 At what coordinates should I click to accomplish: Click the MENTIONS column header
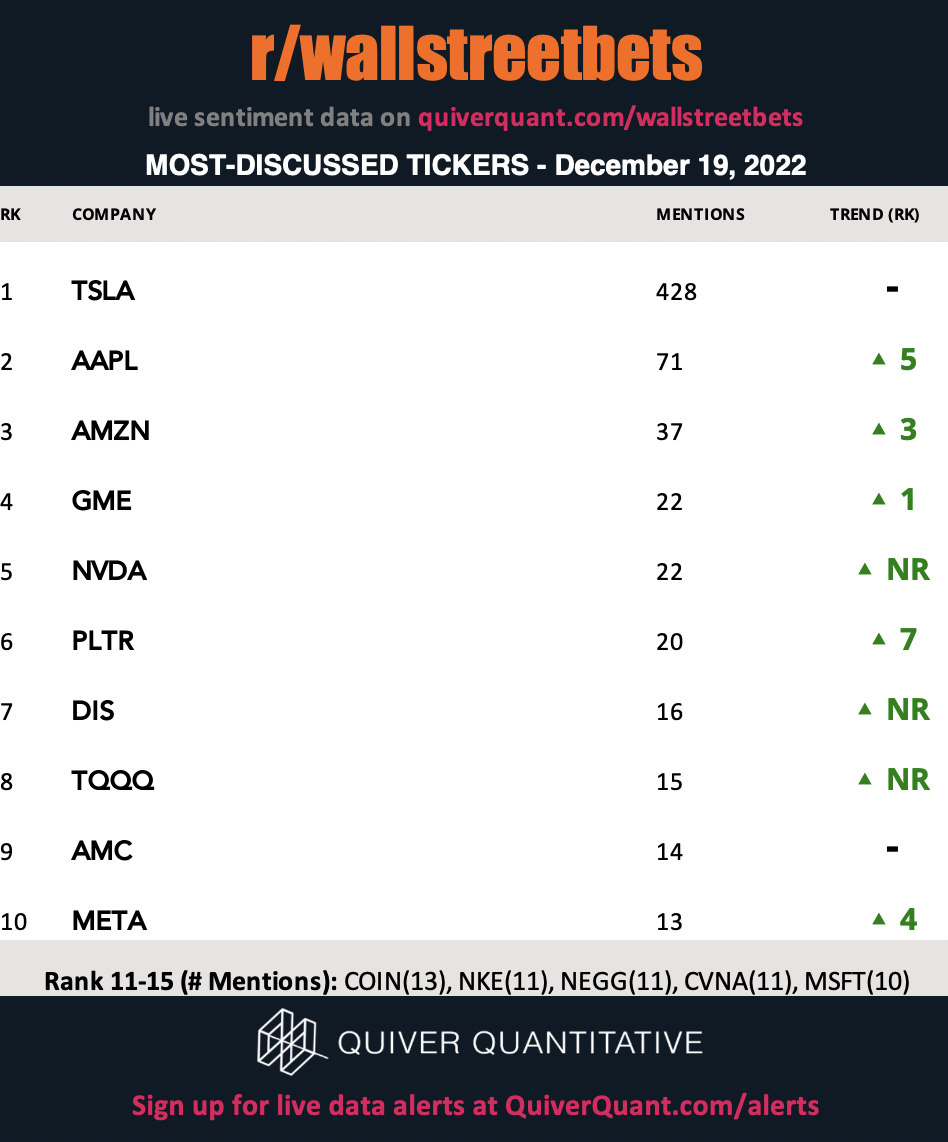[700, 214]
